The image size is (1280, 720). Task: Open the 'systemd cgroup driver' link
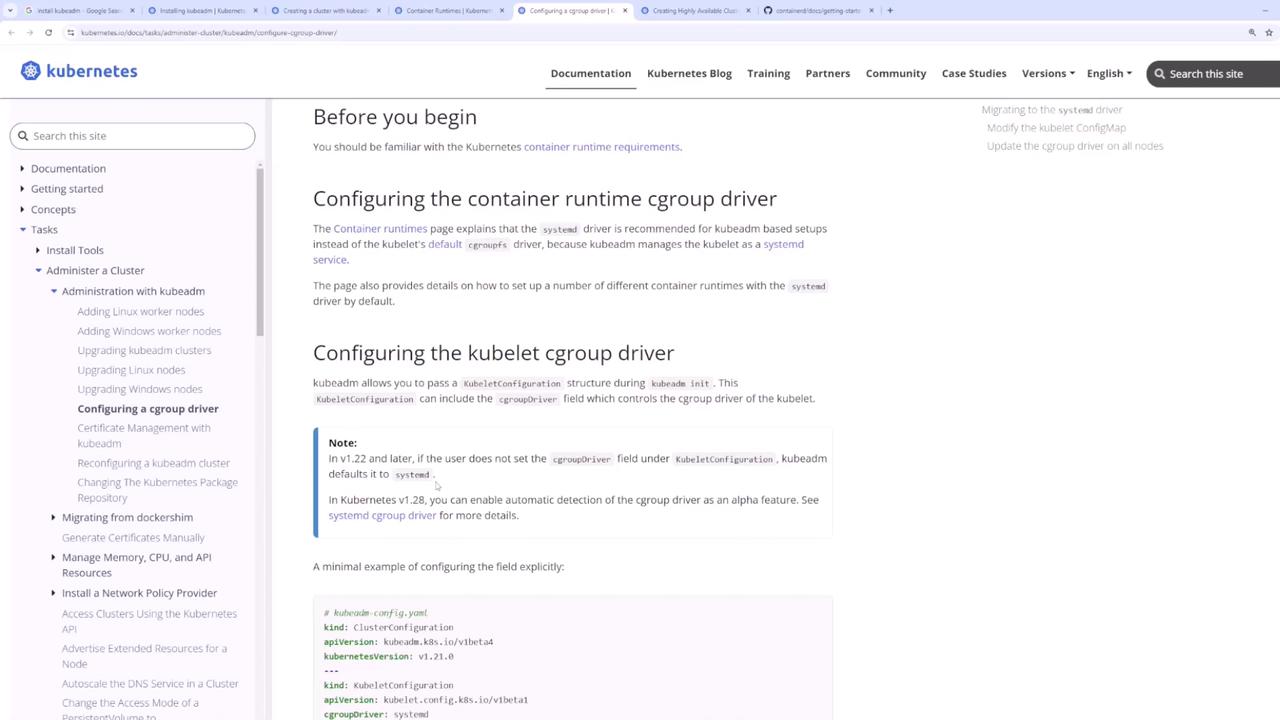coord(382,515)
